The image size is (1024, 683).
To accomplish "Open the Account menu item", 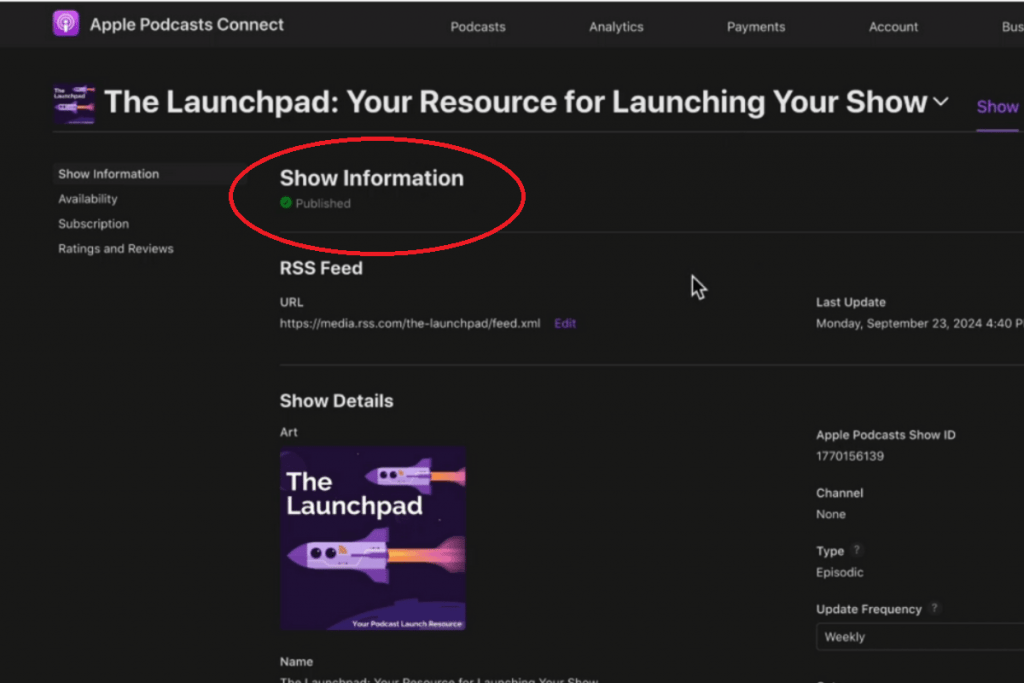I will (x=893, y=27).
